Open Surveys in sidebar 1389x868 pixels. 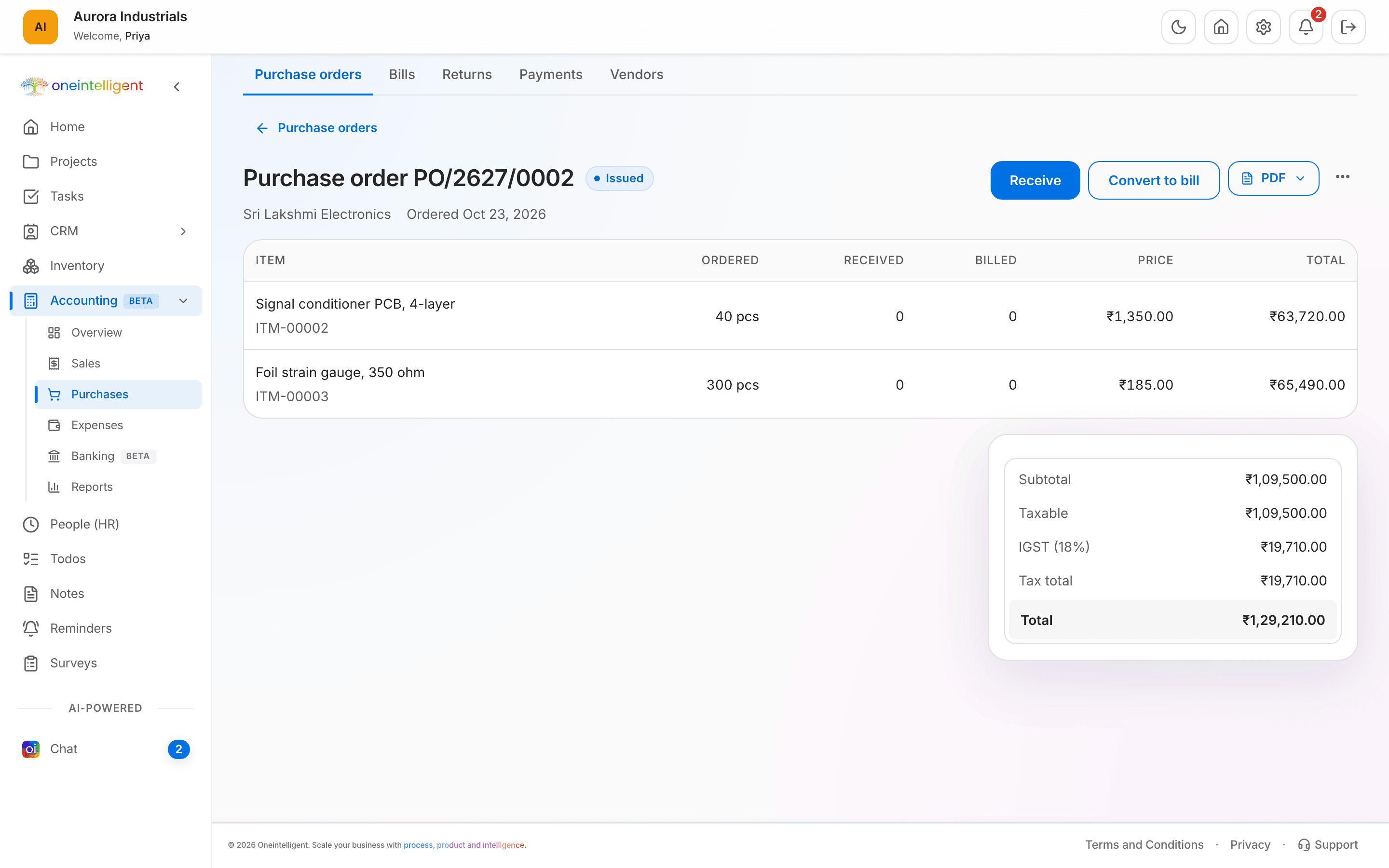click(x=106, y=663)
